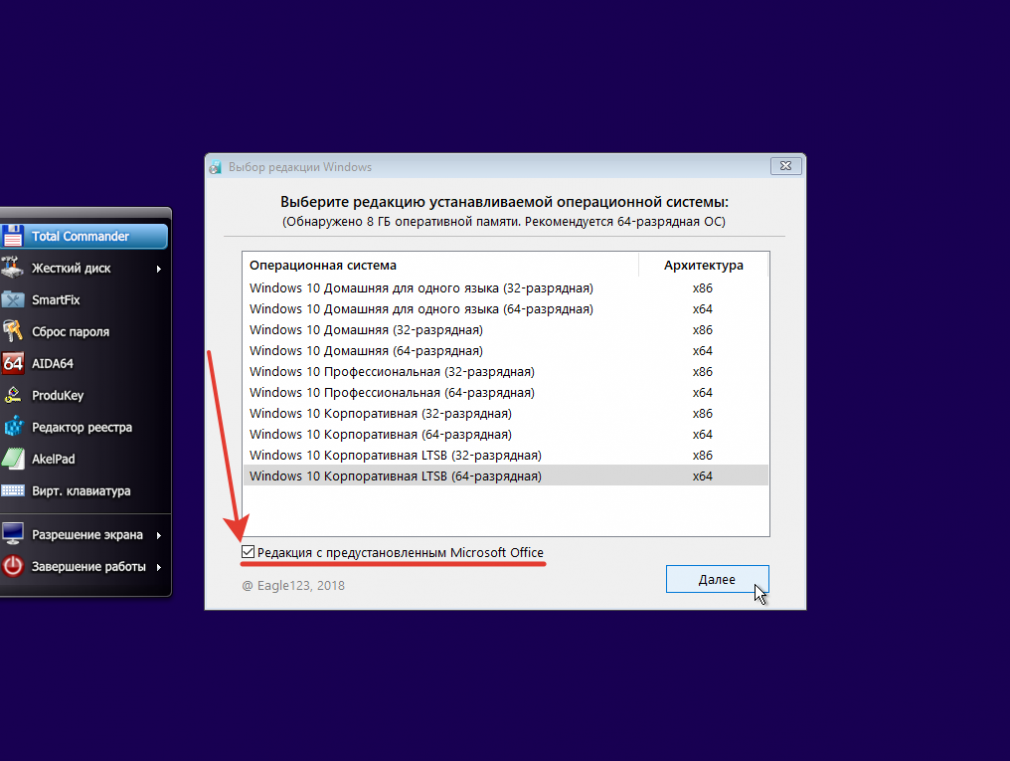The height and width of the screenshot is (761, 1010).
Task: Click the dialog title bar setup icon
Action: point(215,167)
